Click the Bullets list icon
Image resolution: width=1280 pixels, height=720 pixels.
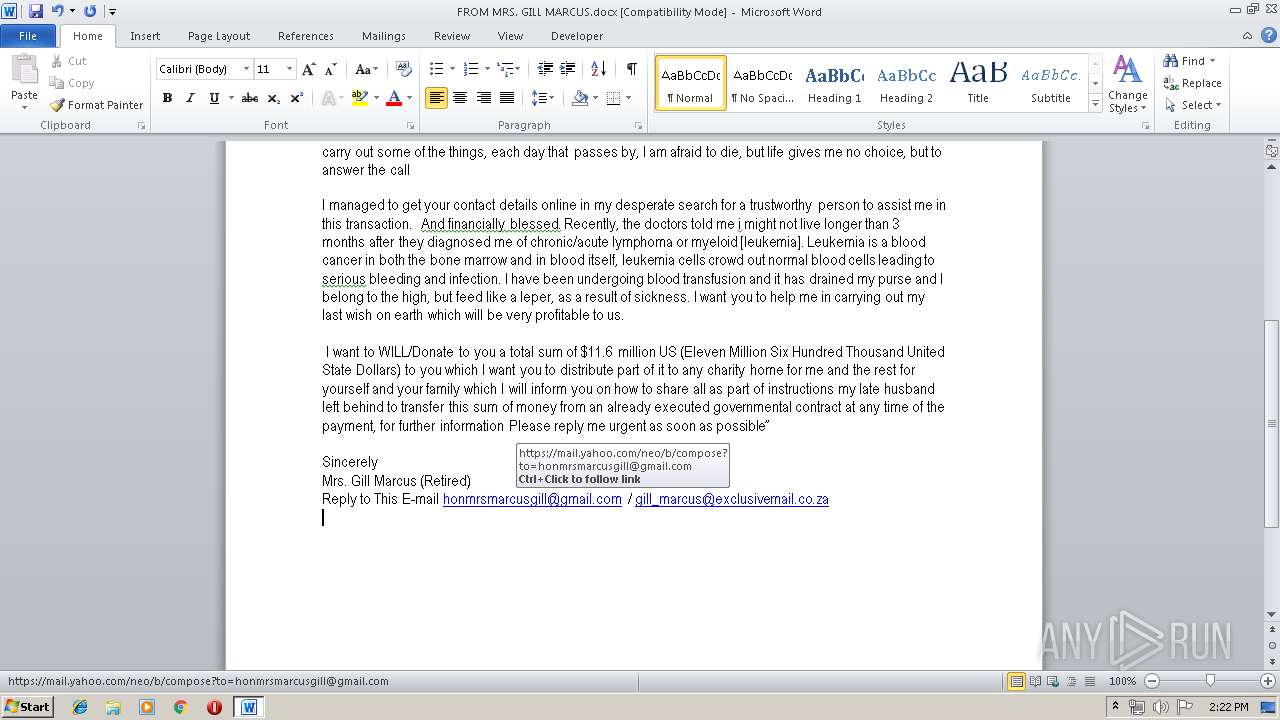tap(436, 69)
